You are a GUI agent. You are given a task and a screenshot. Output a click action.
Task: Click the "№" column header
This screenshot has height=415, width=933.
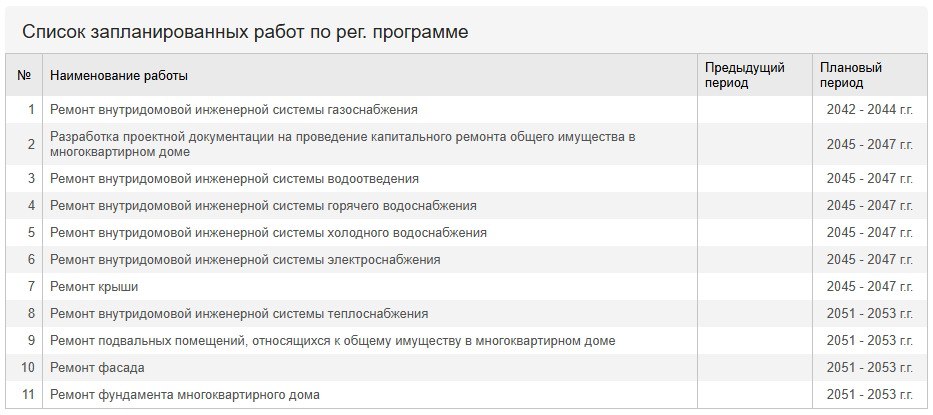[x=24, y=75]
